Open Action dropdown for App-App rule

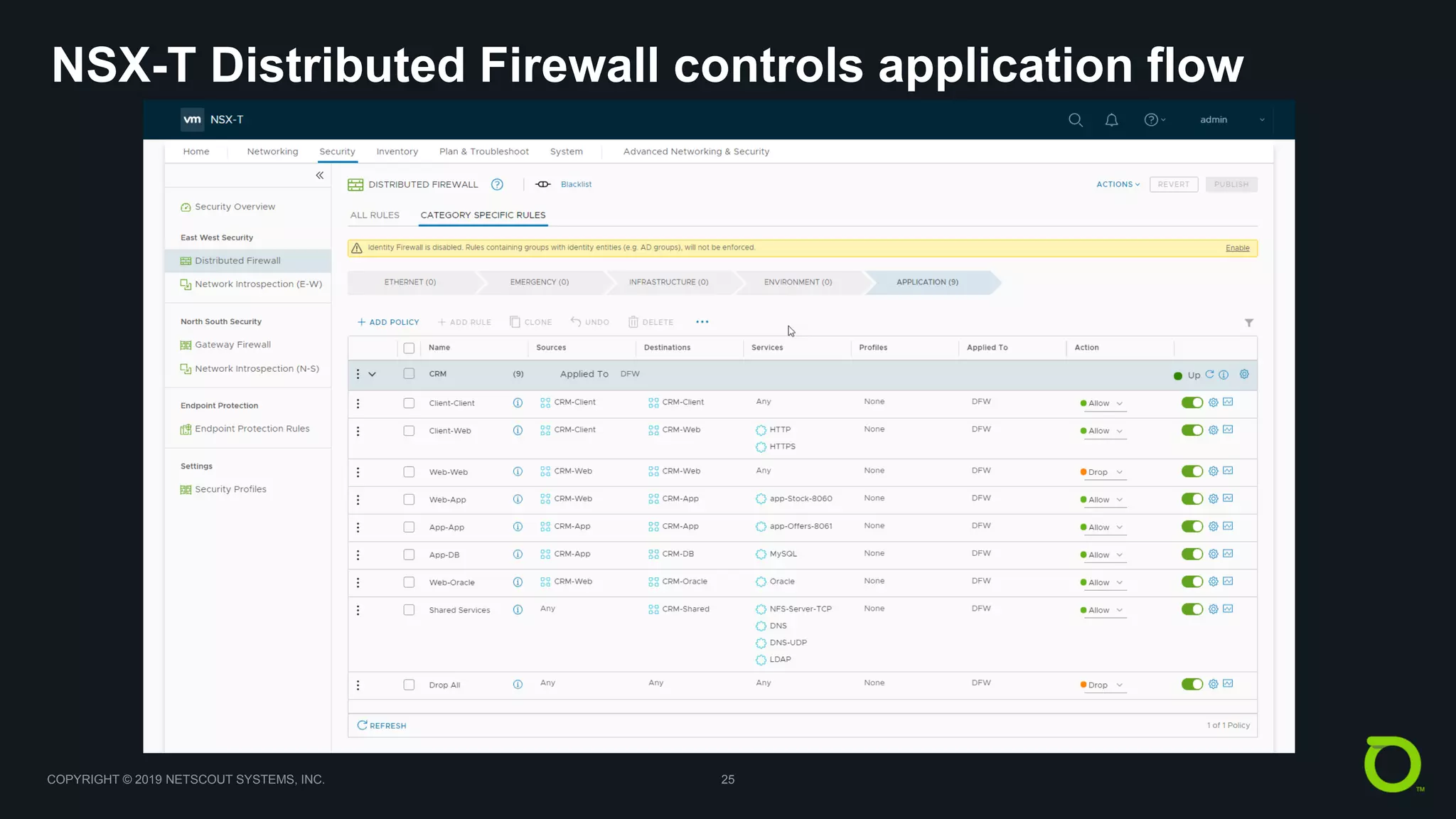1103,528
